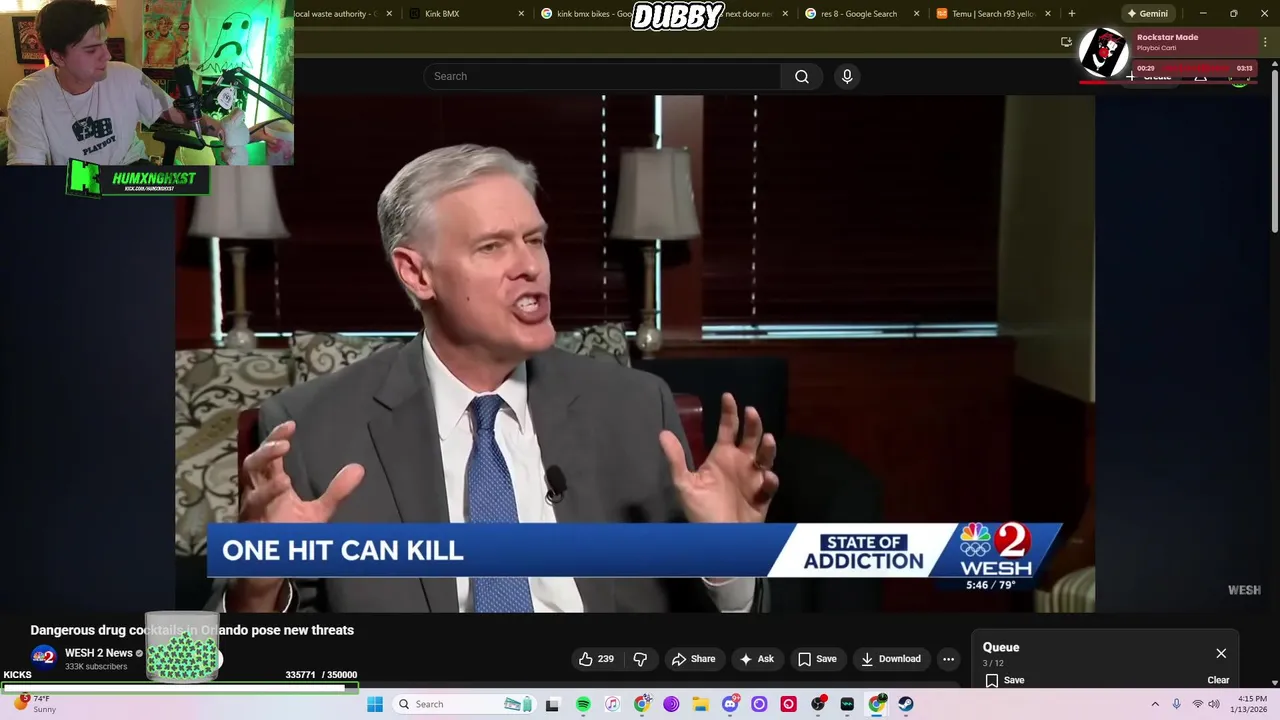Click the video player to pause
This screenshot has width=1280, height=720.
635,353
